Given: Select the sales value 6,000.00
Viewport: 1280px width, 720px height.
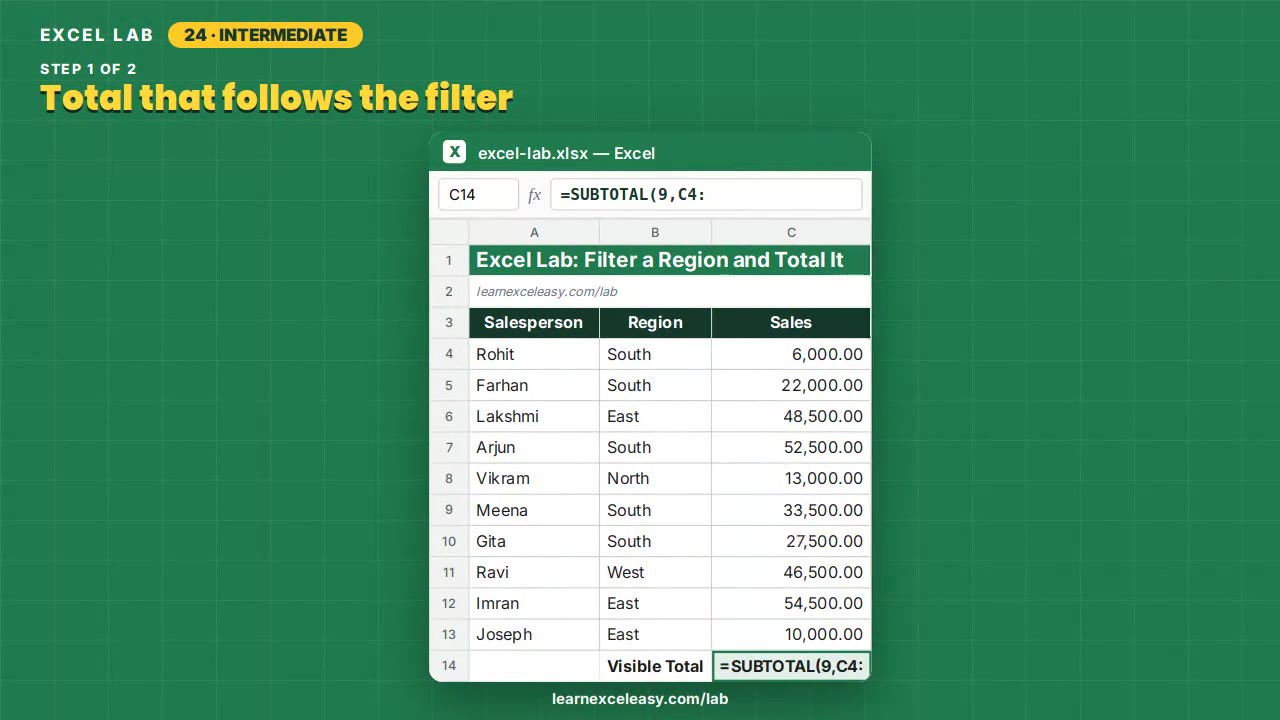Looking at the screenshot, I should 791,354.
